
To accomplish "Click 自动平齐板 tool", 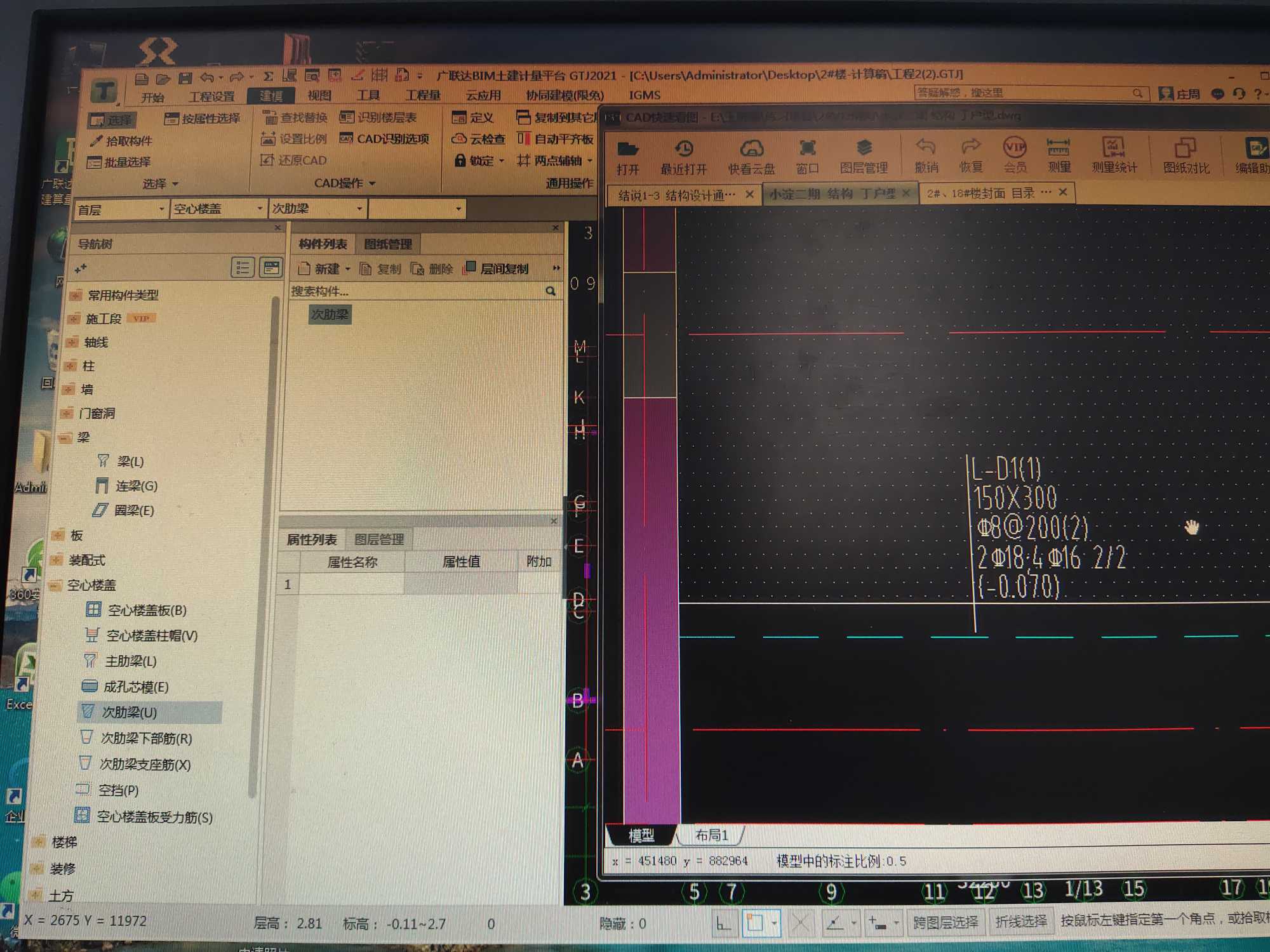I will click(x=556, y=138).
